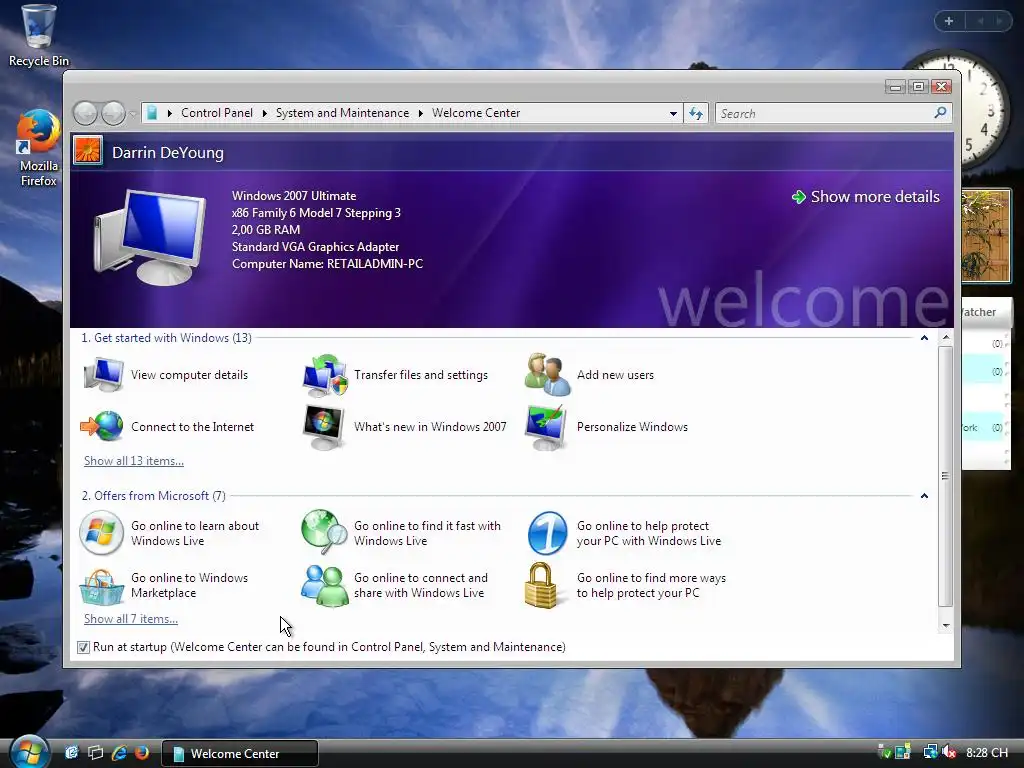Open the address bar history dropdown

(x=673, y=114)
